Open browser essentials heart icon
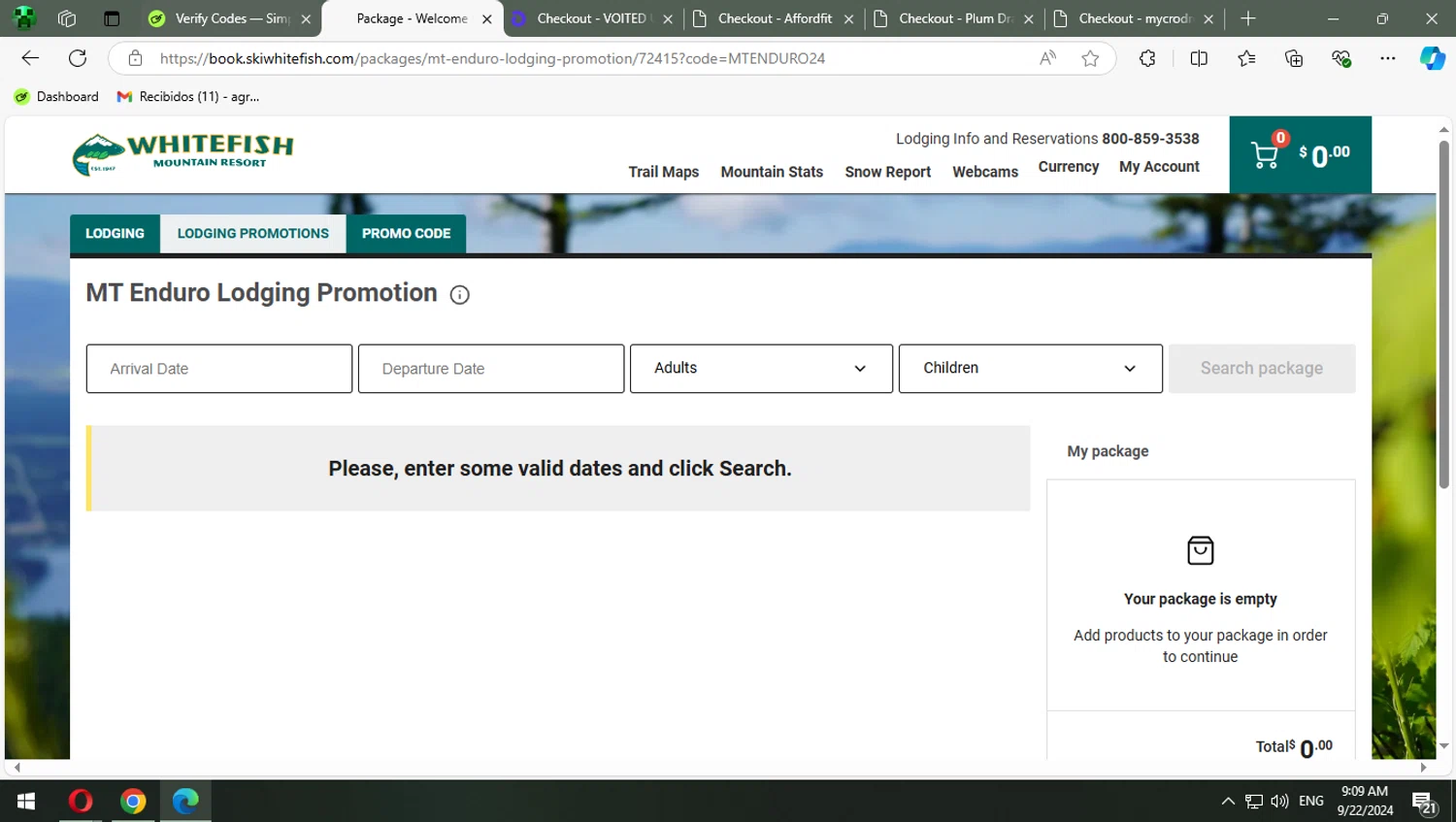 1341,58
